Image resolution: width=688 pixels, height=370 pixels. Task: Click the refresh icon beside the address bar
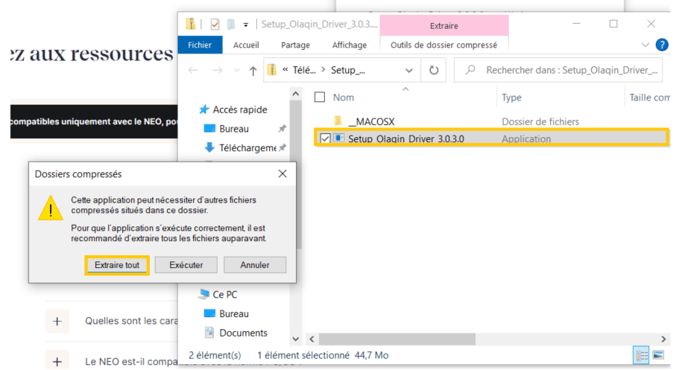(434, 70)
